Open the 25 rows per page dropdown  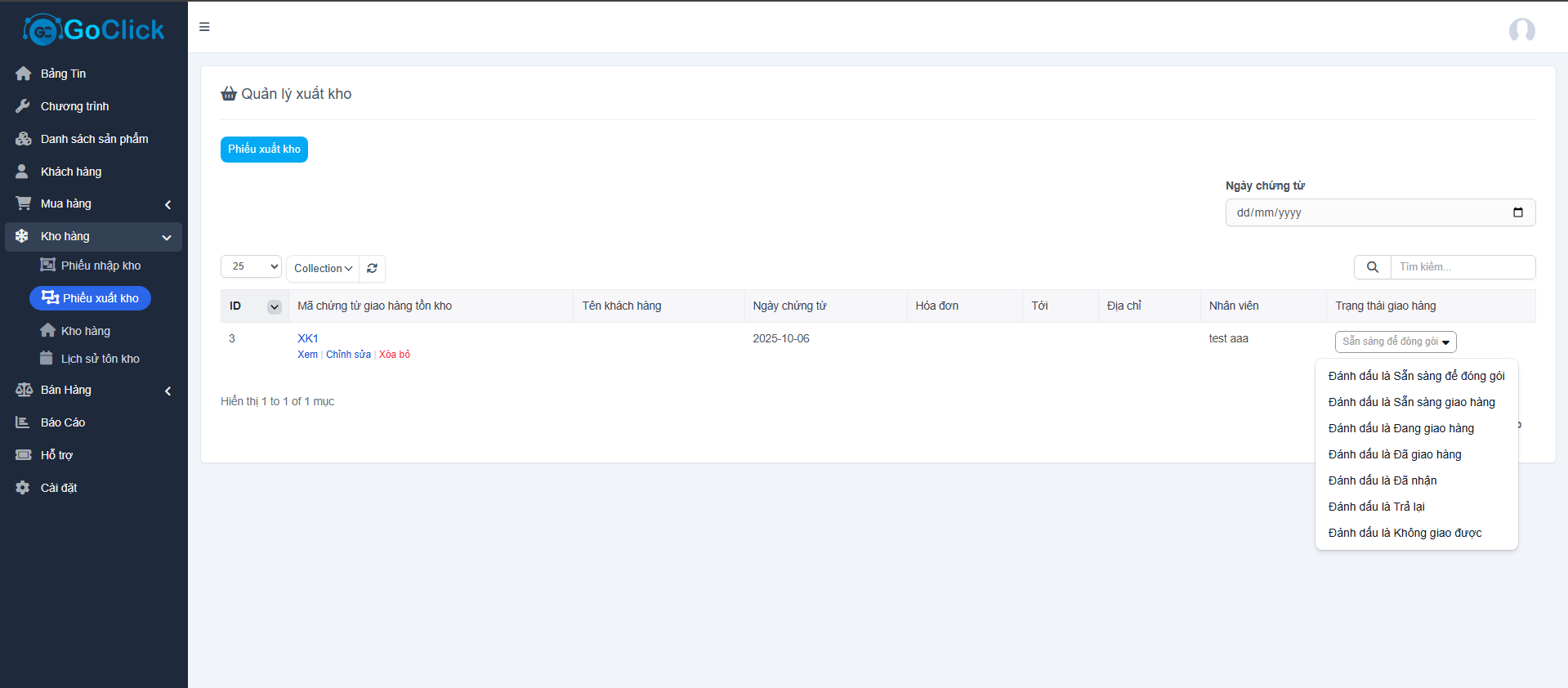[x=251, y=266]
